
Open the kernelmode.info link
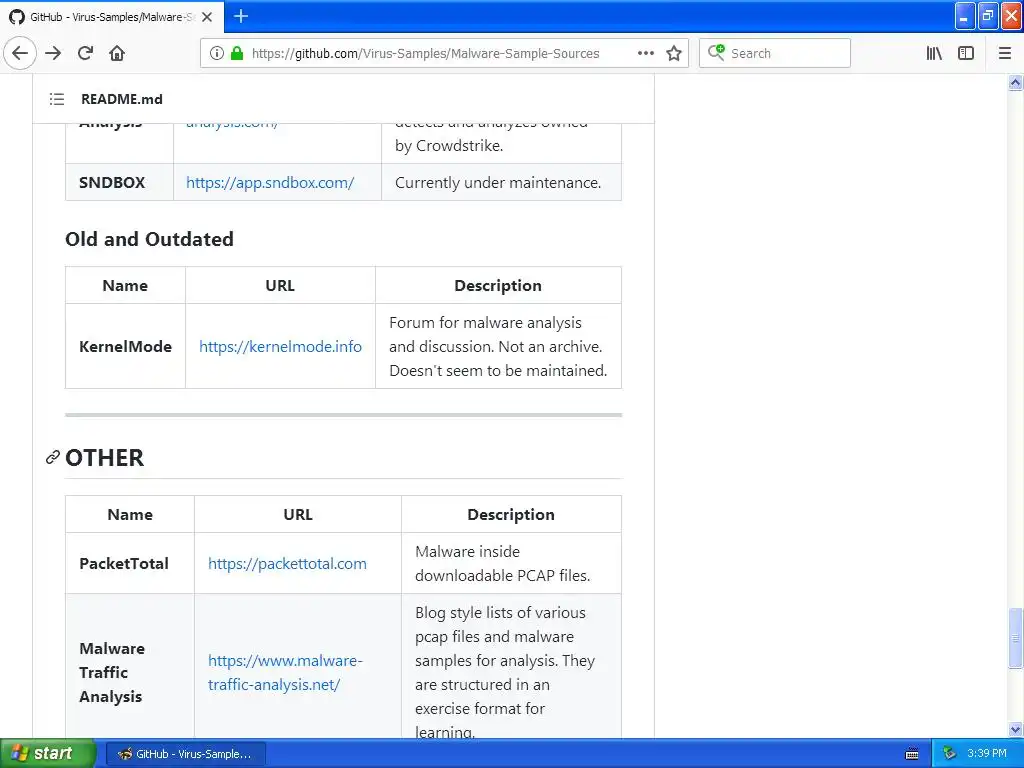[x=280, y=346]
